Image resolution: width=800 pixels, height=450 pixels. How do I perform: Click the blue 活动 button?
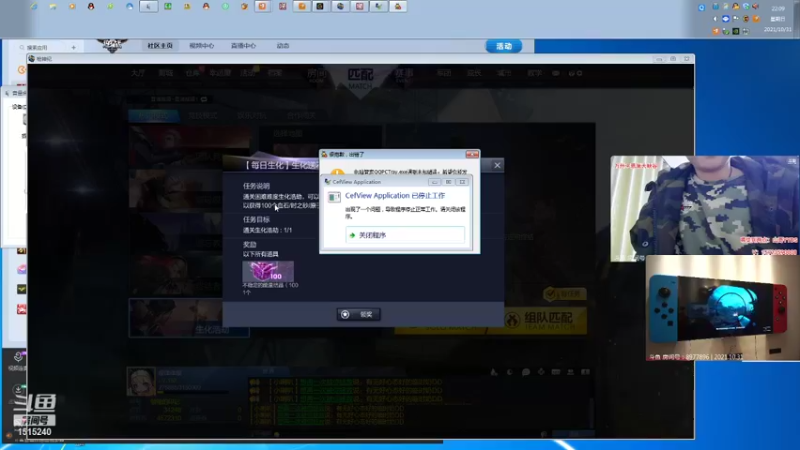point(504,46)
